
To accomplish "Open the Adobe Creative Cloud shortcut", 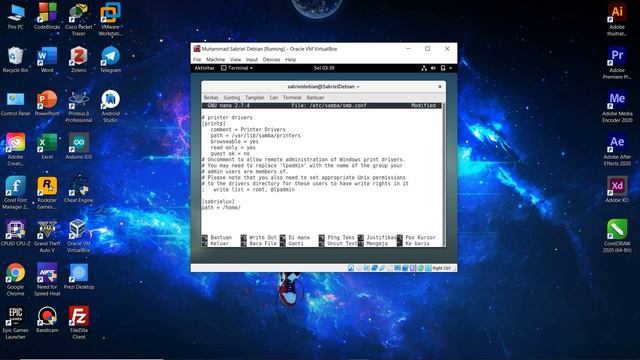I will (16, 149).
